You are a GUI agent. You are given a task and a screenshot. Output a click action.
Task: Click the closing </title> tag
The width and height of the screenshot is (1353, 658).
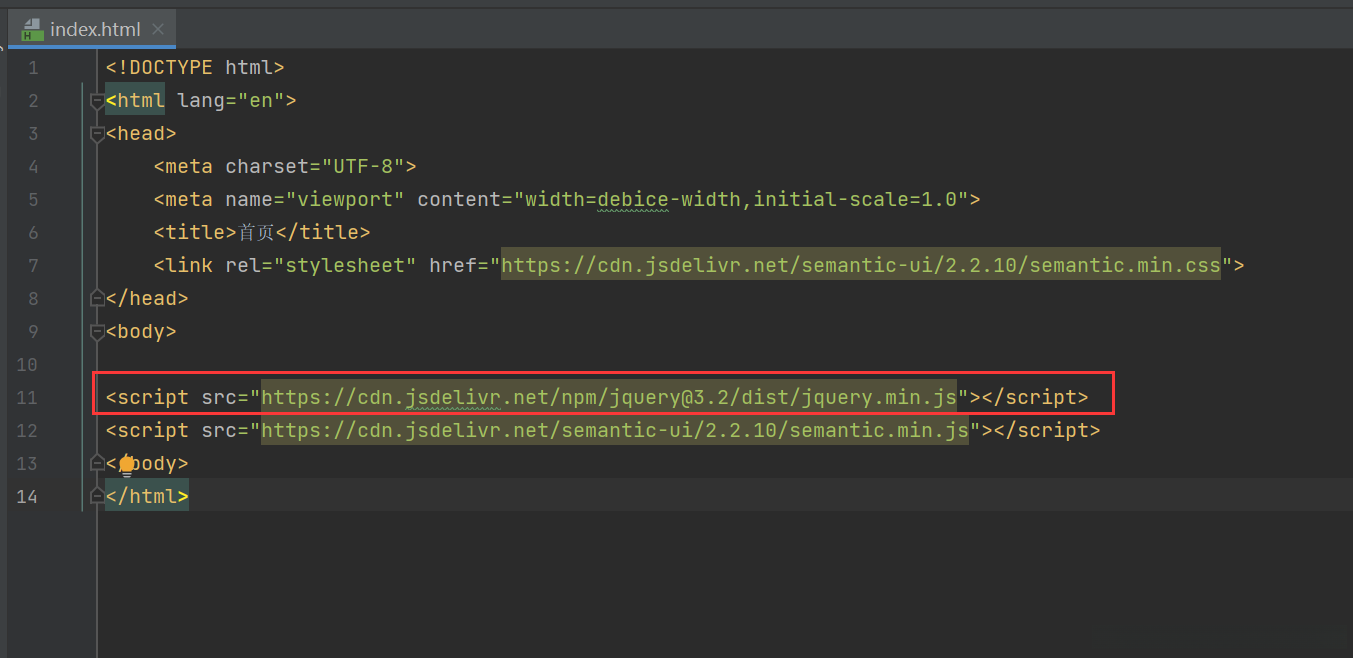click(x=323, y=233)
